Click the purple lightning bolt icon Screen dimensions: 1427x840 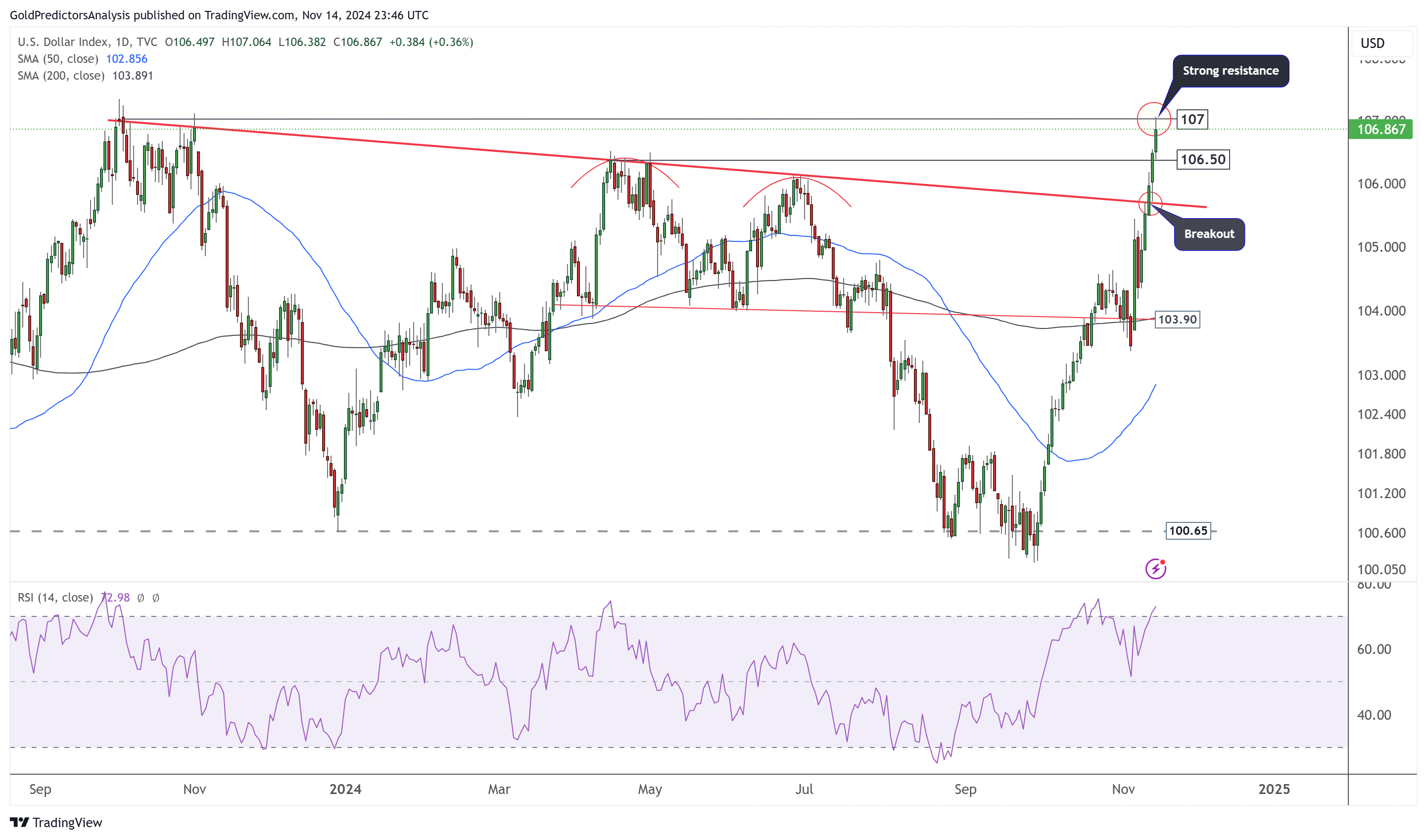pos(1155,569)
